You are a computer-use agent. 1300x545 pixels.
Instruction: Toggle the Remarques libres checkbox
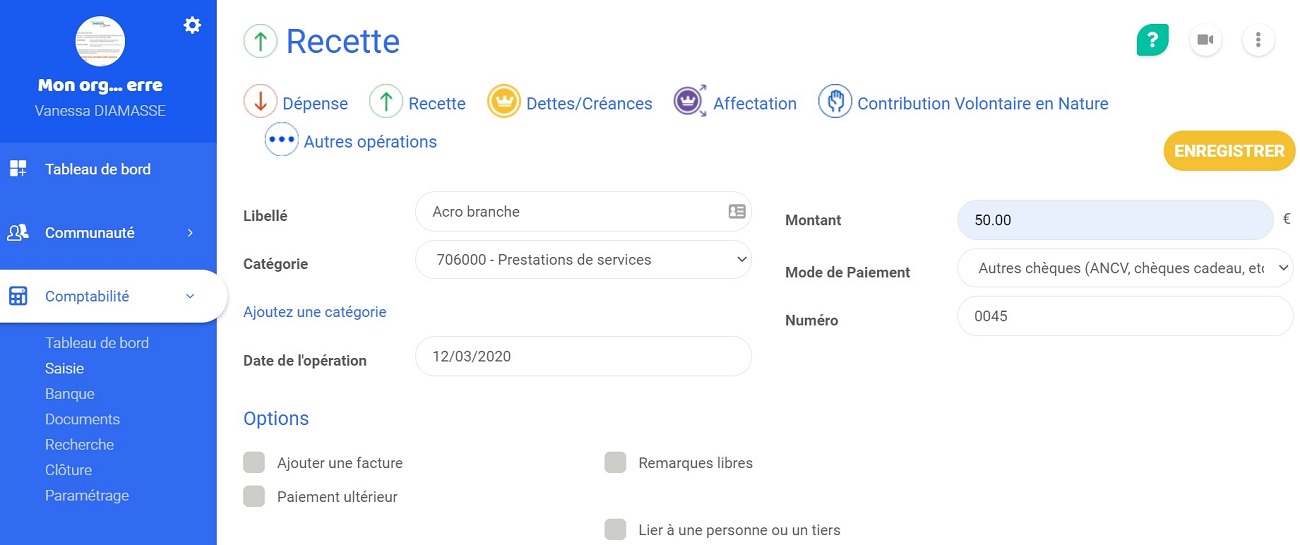point(615,462)
